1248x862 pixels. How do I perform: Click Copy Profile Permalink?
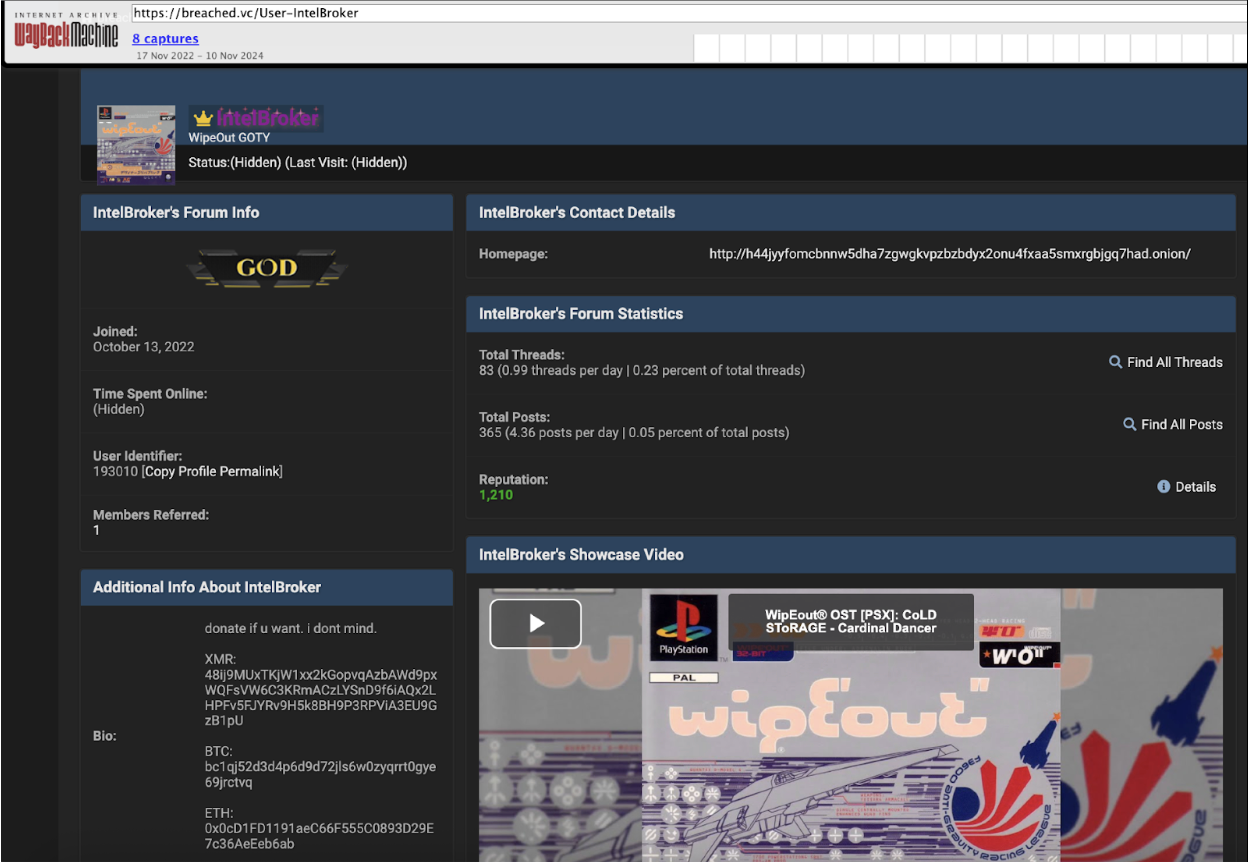[212, 471]
